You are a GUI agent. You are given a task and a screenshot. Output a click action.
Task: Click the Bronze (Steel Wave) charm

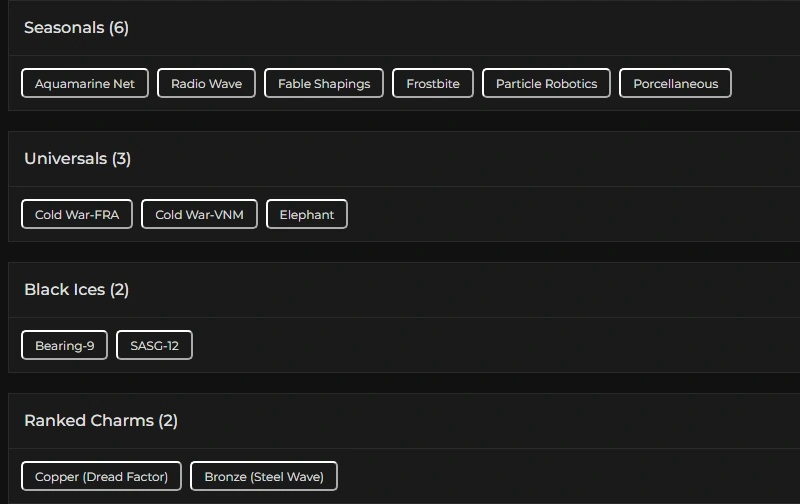(x=264, y=476)
